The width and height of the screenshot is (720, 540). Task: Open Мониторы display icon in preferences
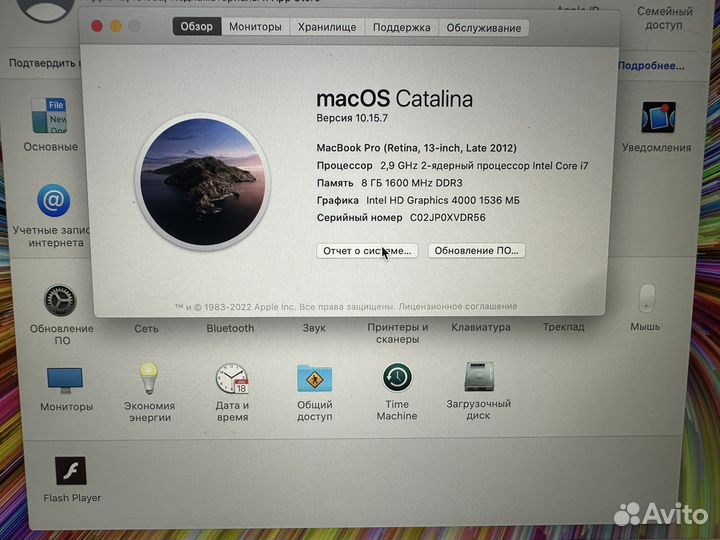65,380
